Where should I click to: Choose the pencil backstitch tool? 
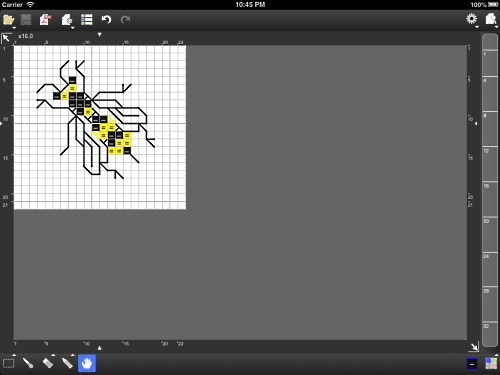pos(67,363)
